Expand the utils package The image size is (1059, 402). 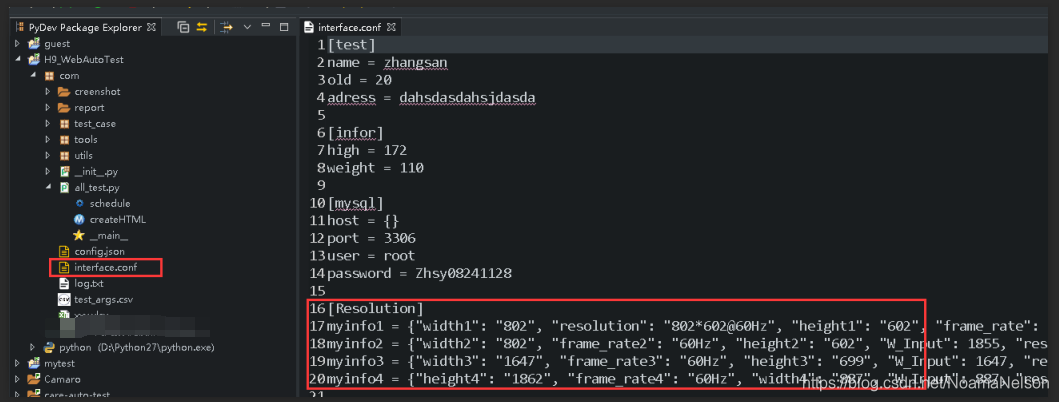[x=48, y=155]
